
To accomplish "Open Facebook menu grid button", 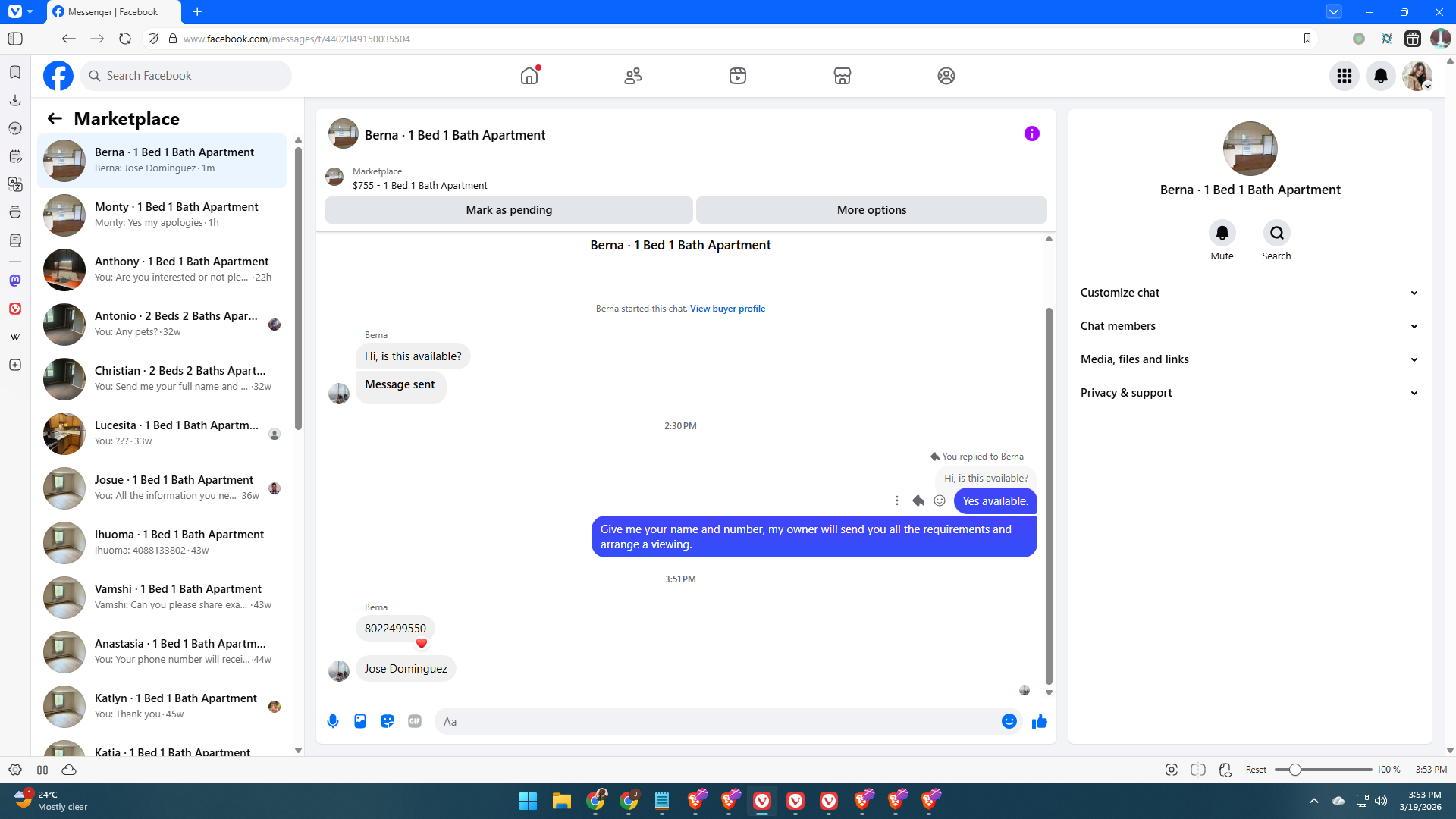I will tap(1344, 76).
